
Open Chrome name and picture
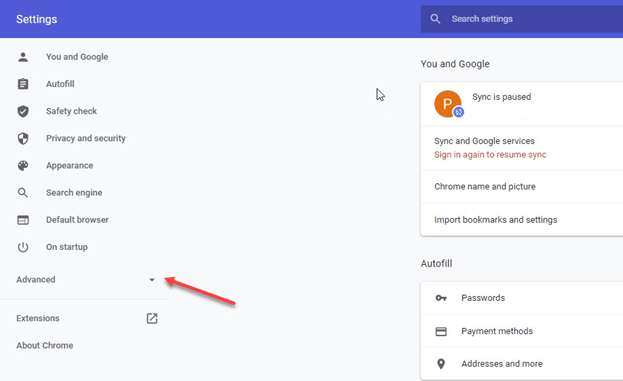[522, 187]
